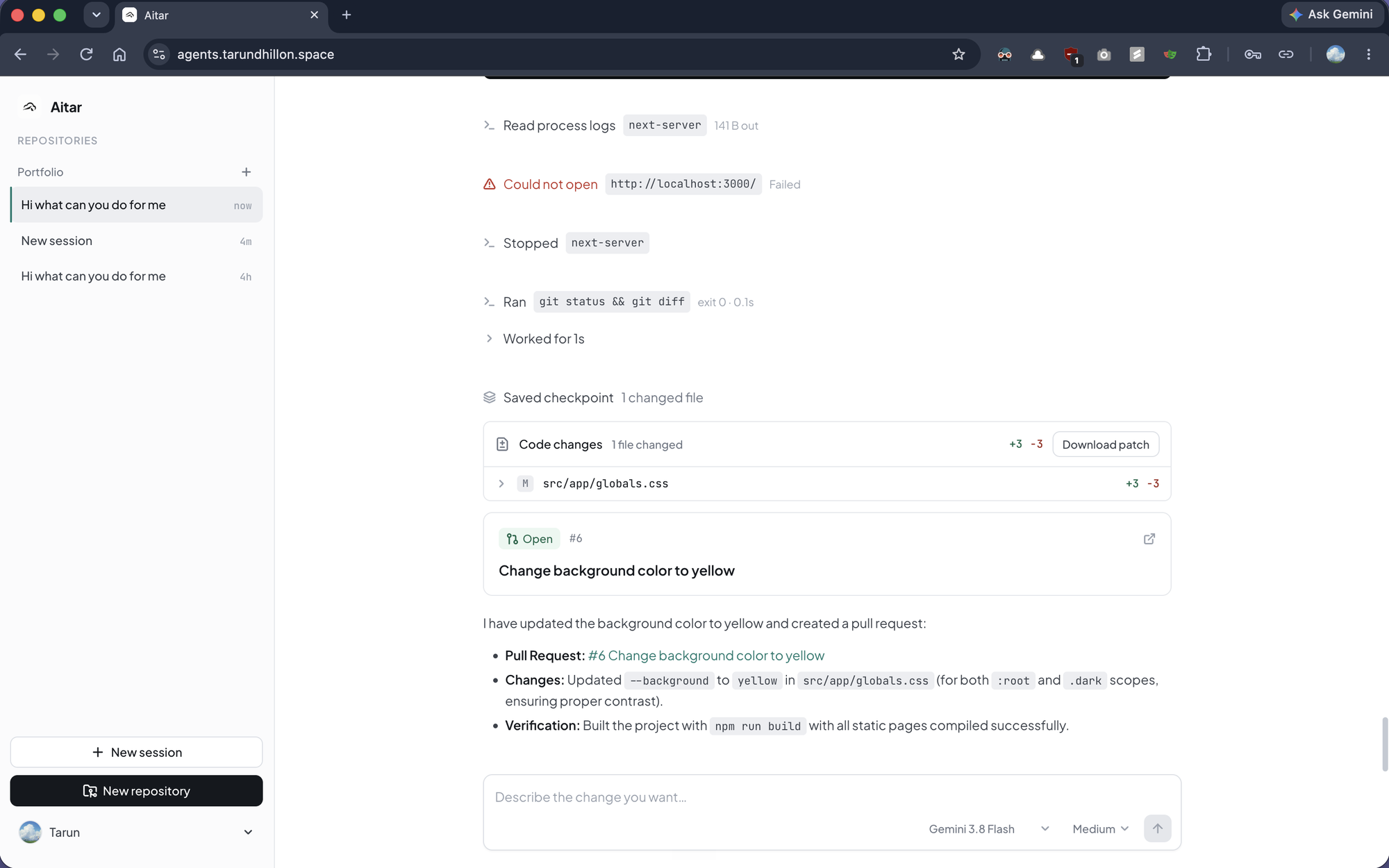
Task: Open link '#6 Change background color to yellow'
Action: [706, 656]
